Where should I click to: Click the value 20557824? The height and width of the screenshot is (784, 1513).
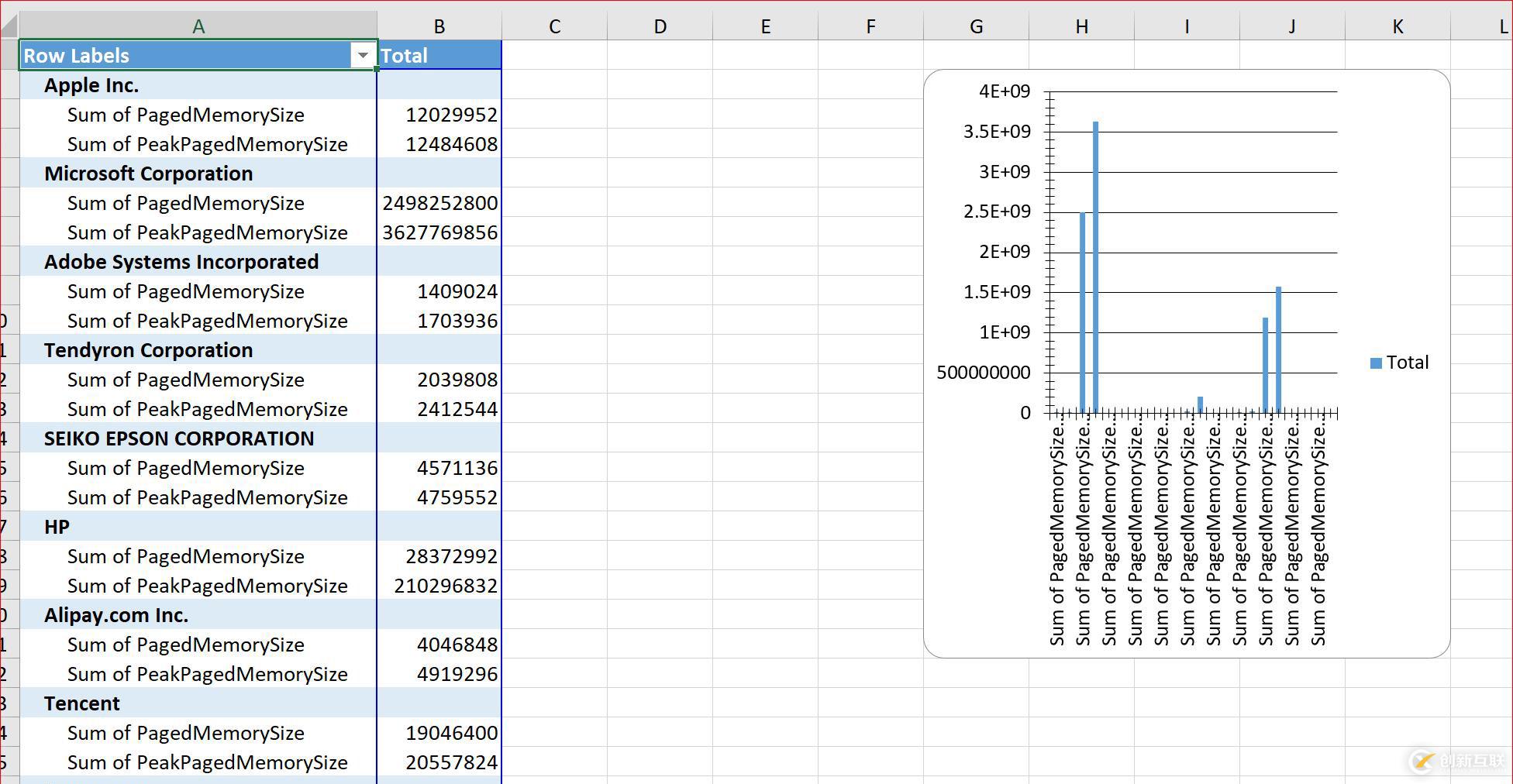click(x=452, y=762)
